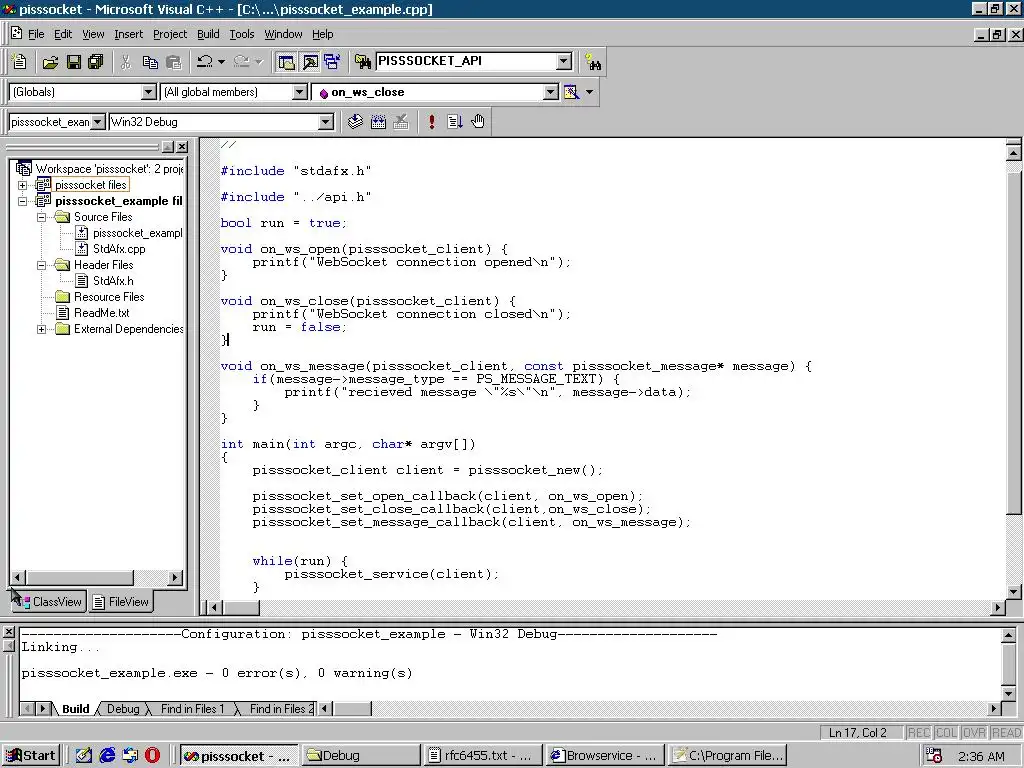This screenshot has width=1024, height=768.
Task: Toggle breakpoint with hand icon
Action: coord(478,121)
